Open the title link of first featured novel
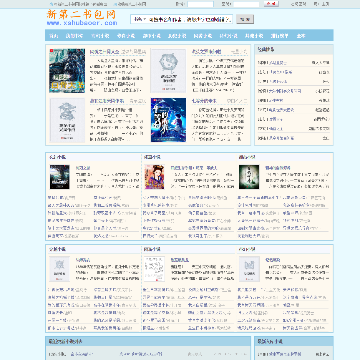This screenshot has height=360, width=360. [104, 52]
